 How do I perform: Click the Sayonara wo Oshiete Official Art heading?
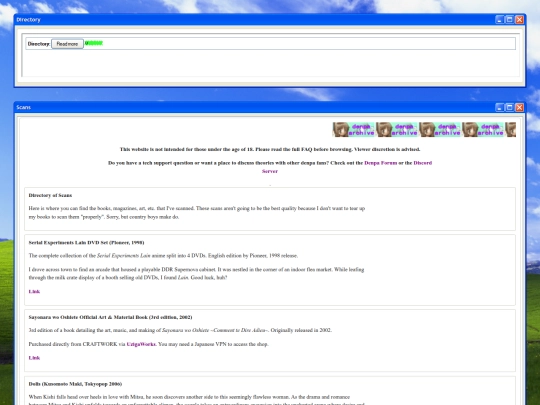click(110, 317)
